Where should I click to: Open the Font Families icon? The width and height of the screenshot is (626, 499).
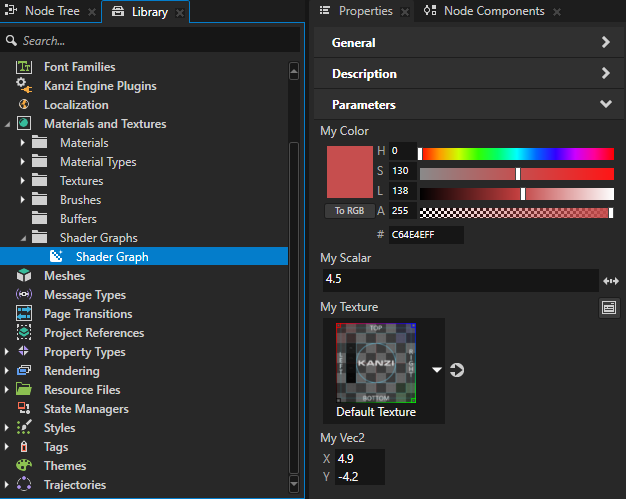click(24, 67)
